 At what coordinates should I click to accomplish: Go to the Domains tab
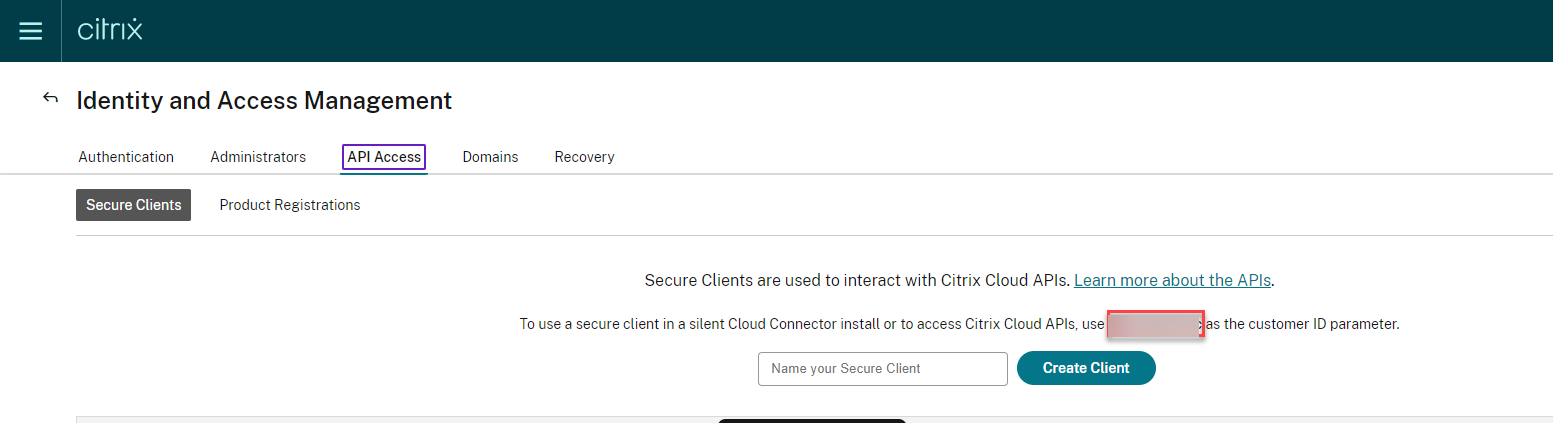pos(490,157)
